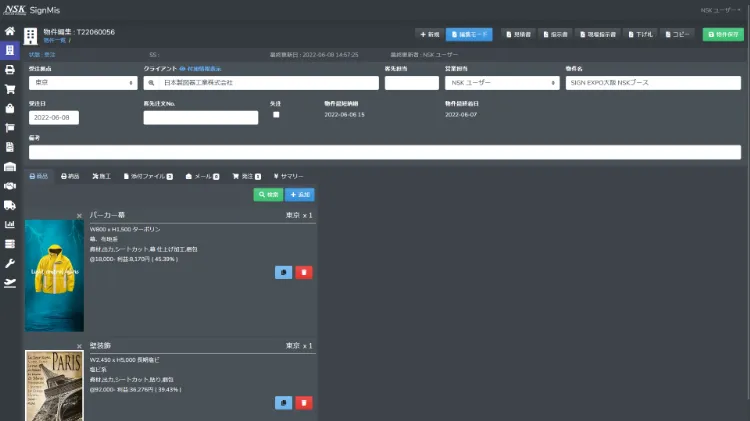Click the green 物件保存 button
The width and height of the screenshot is (750, 421).
click(x=723, y=34)
